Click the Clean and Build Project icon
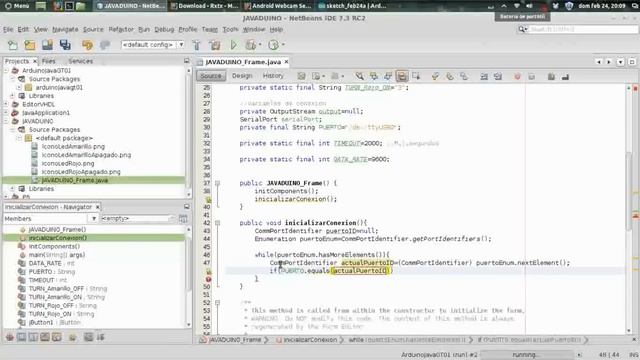 tap(215, 45)
